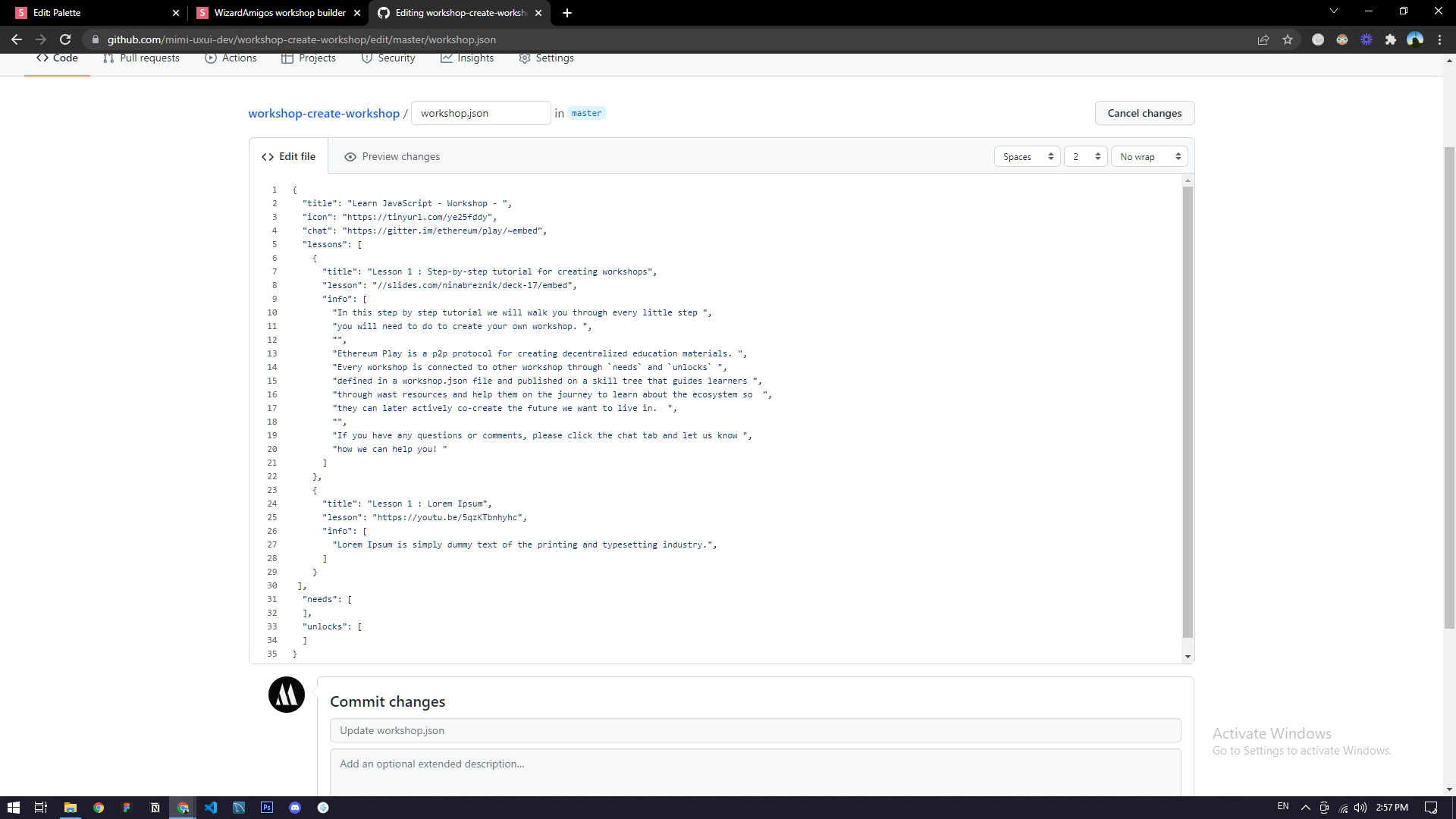1456x819 pixels.
Task: Click the code editor vertical scrollbar
Action: pos(1188,409)
